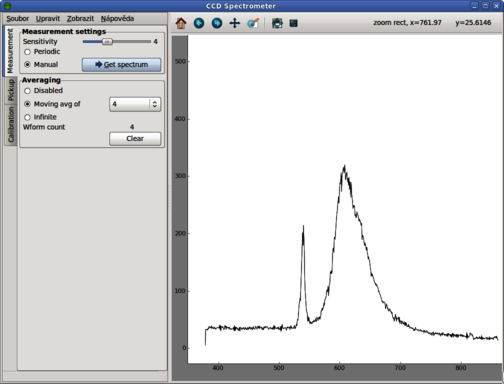
Task: Open subplot configuration tool
Action: (277, 23)
